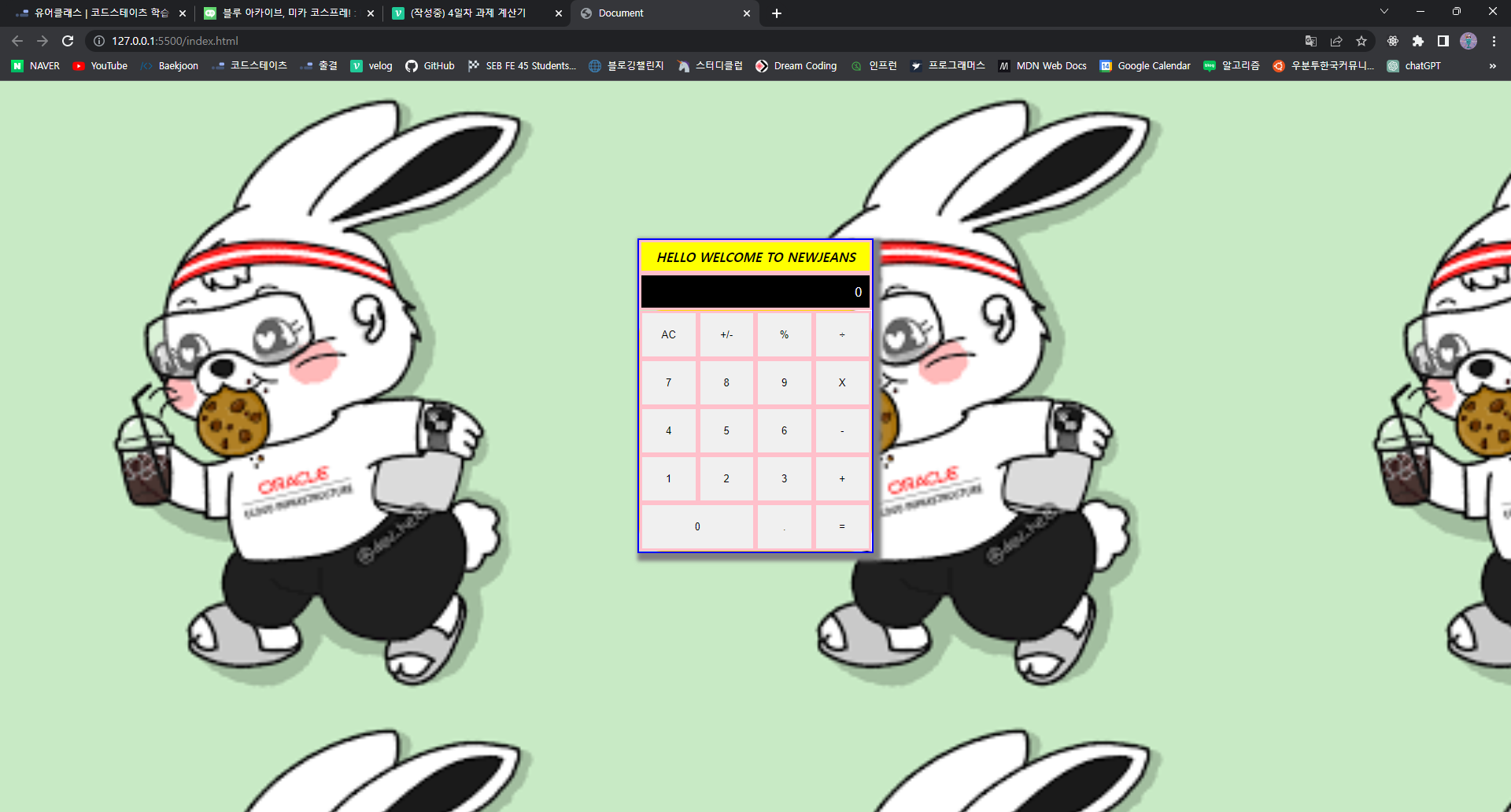Click the % percent button
Viewport: 1511px width, 812px height.
784,335
